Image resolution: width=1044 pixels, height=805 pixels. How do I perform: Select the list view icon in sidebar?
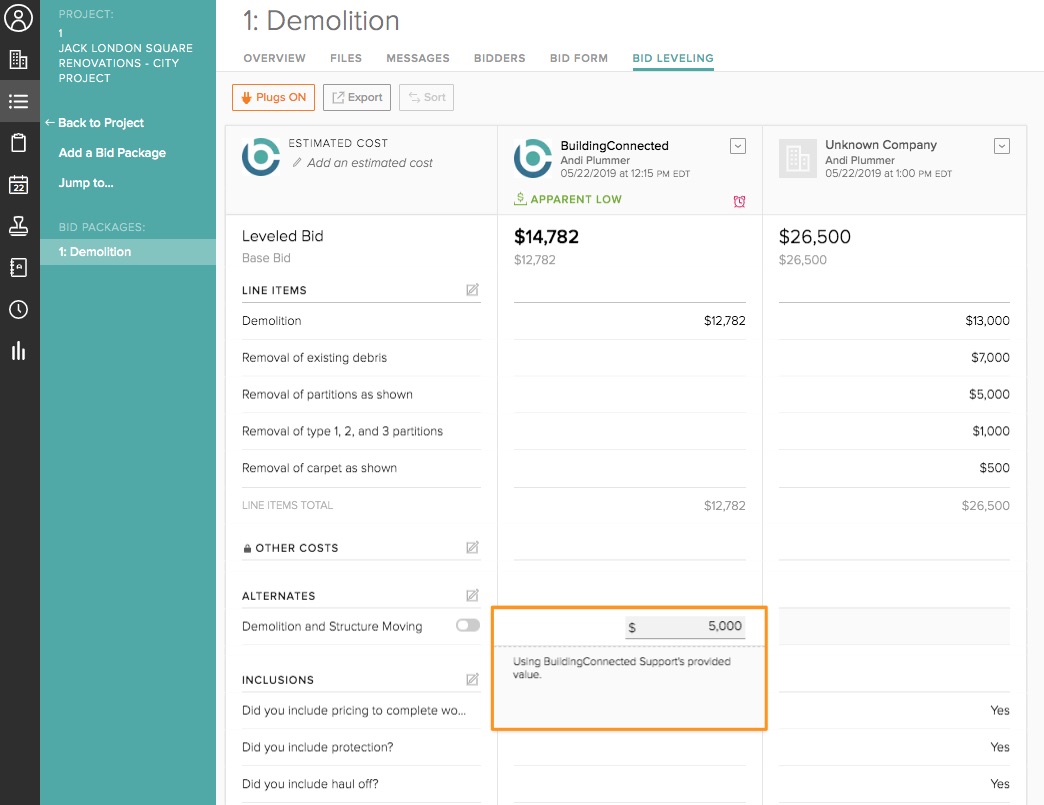[19, 101]
